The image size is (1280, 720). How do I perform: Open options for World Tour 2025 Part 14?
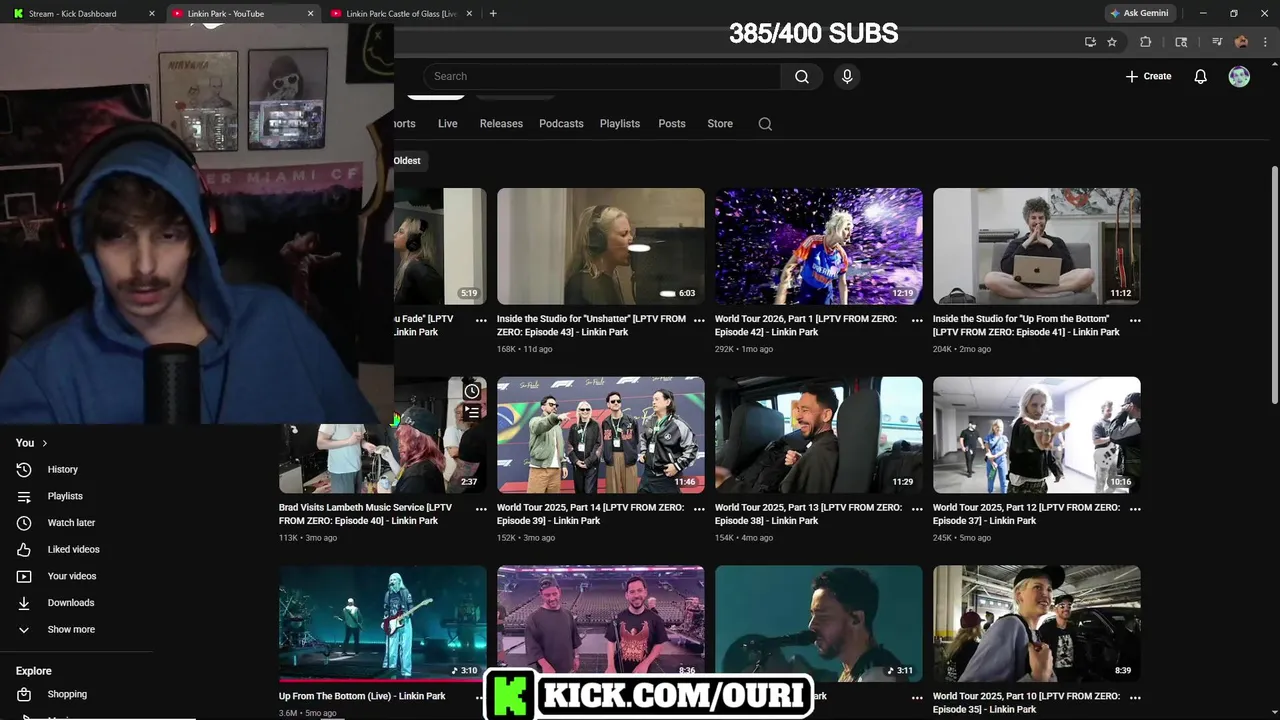699,509
